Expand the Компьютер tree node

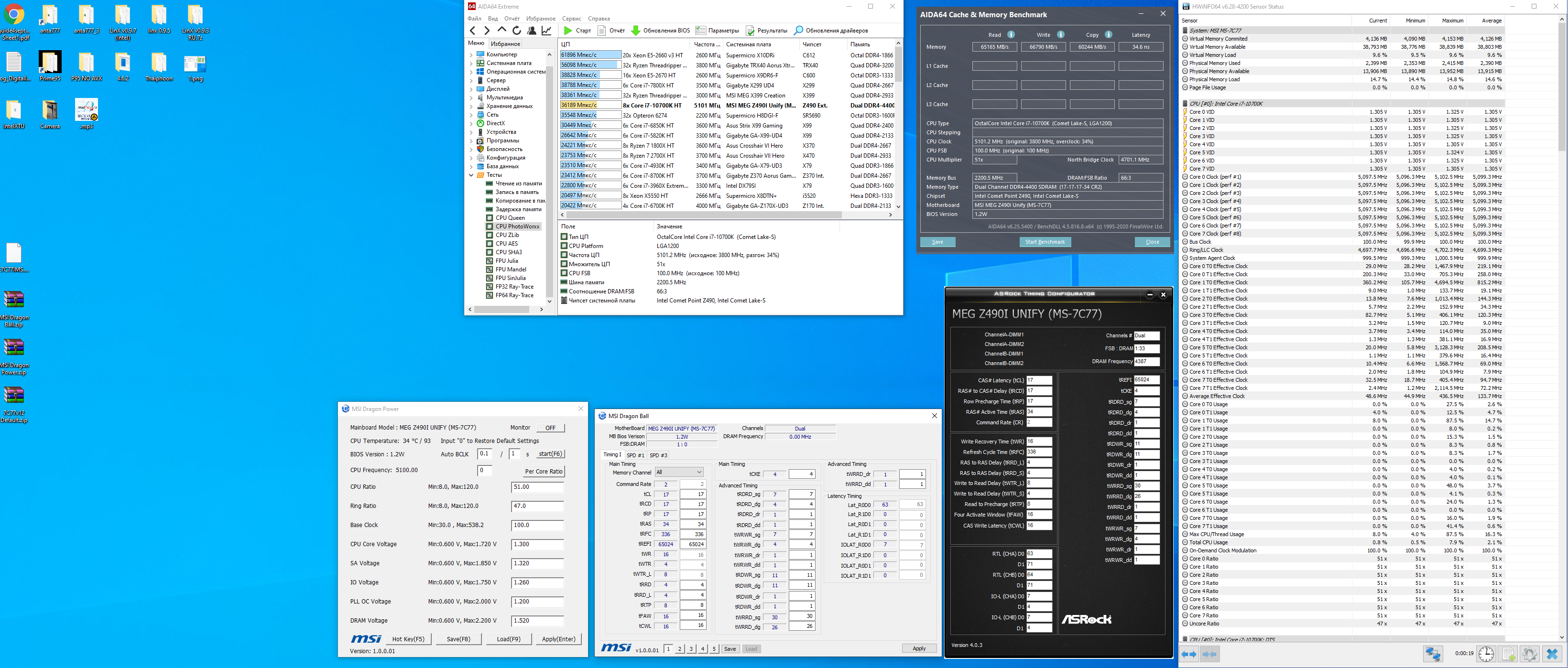pyautogui.click(x=471, y=55)
